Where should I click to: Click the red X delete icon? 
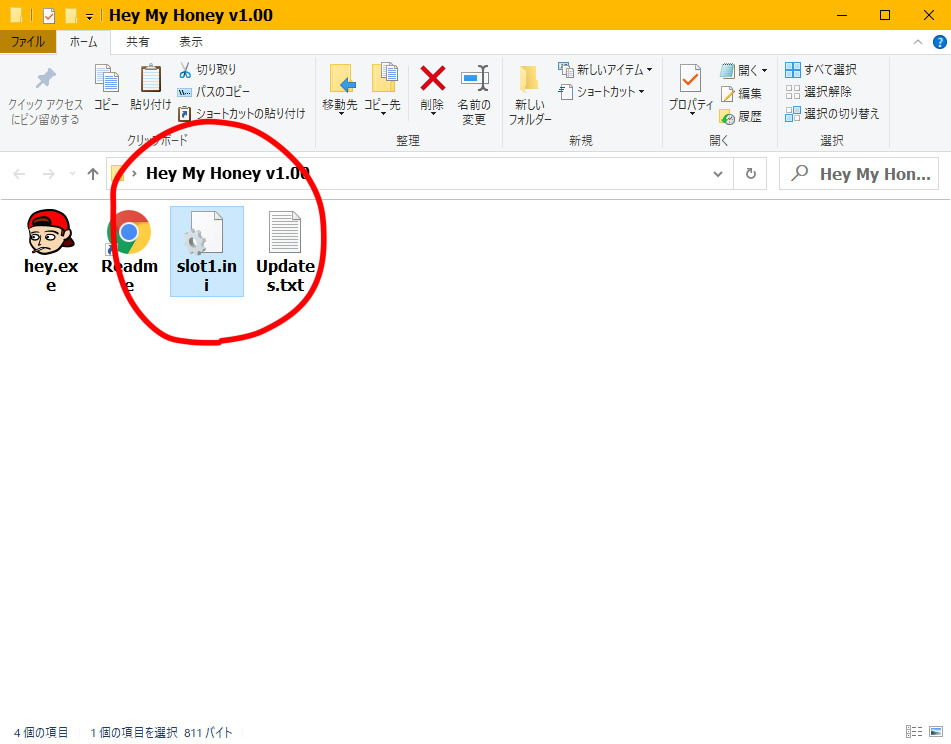click(x=432, y=78)
